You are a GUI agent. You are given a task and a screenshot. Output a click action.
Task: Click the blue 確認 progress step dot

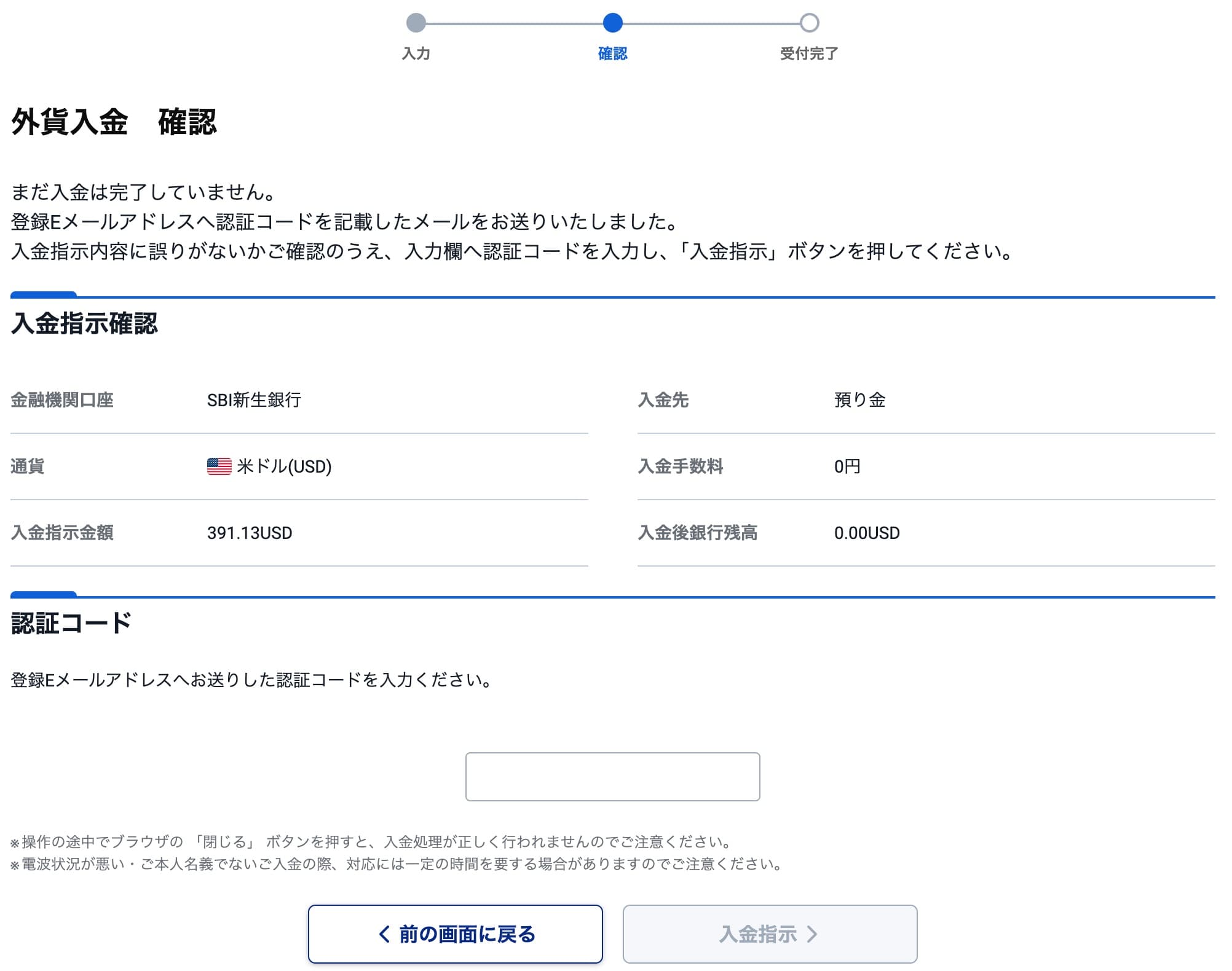click(x=613, y=23)
